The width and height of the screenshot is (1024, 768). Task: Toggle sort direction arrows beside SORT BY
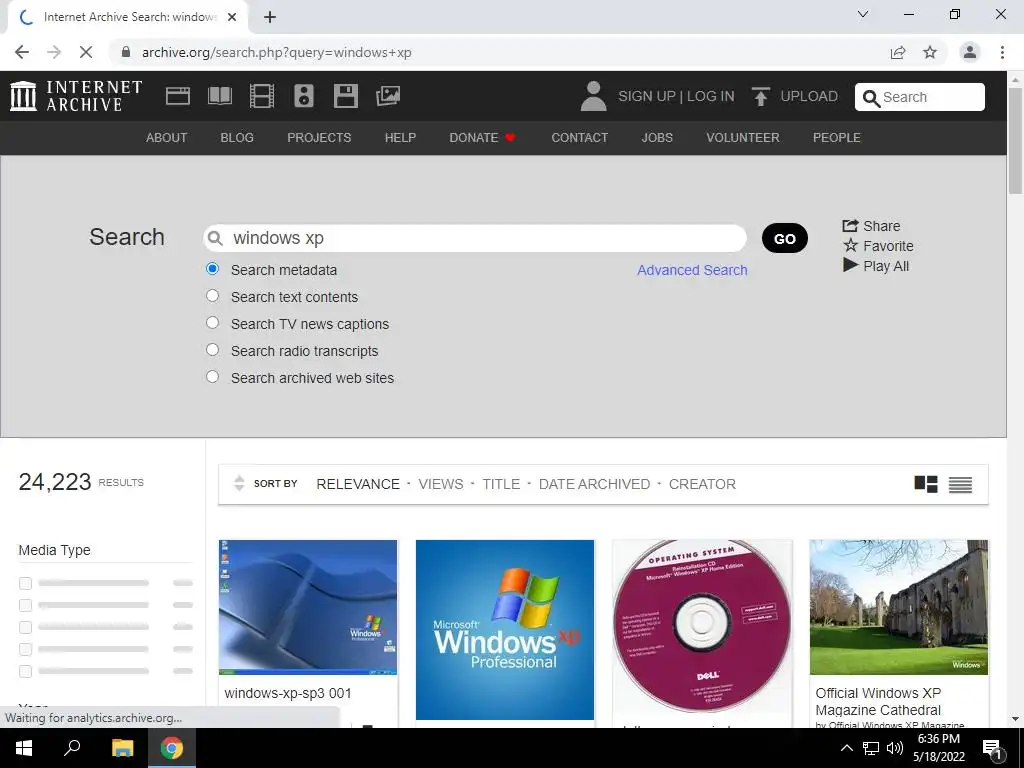[239, 483]
